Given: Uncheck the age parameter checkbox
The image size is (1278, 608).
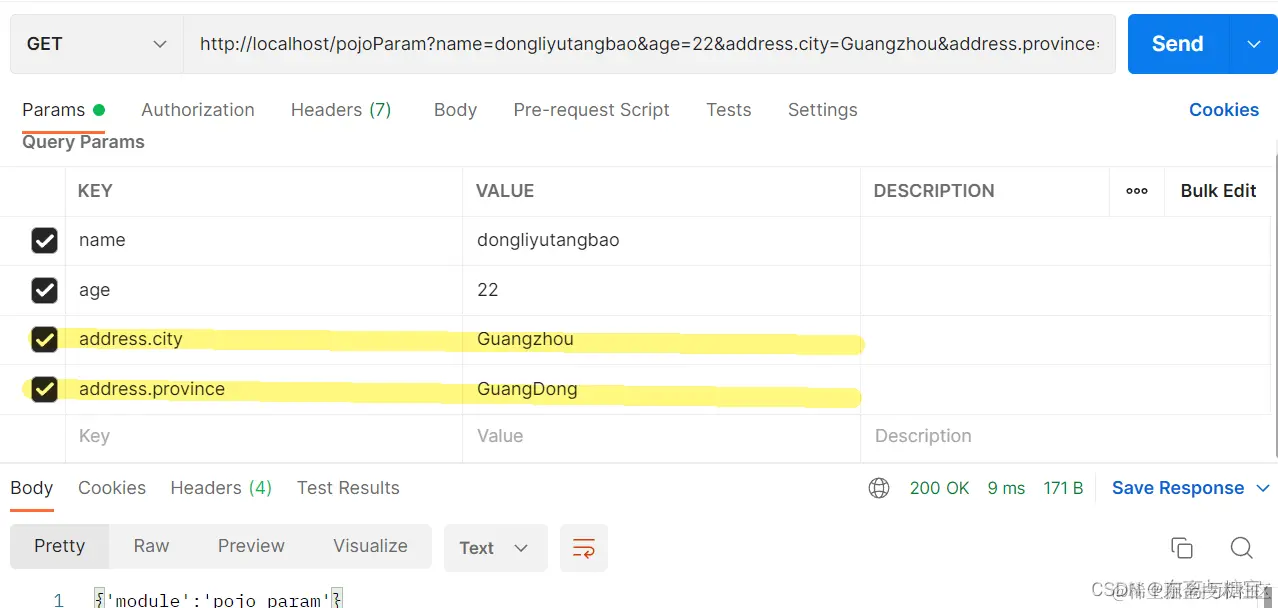Looking at the screenshot, I should click(44, 290).
